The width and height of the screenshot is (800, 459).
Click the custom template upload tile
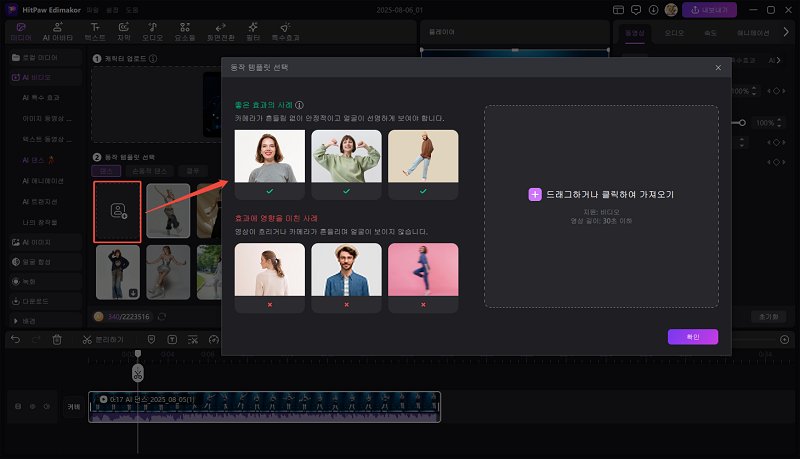117,211
